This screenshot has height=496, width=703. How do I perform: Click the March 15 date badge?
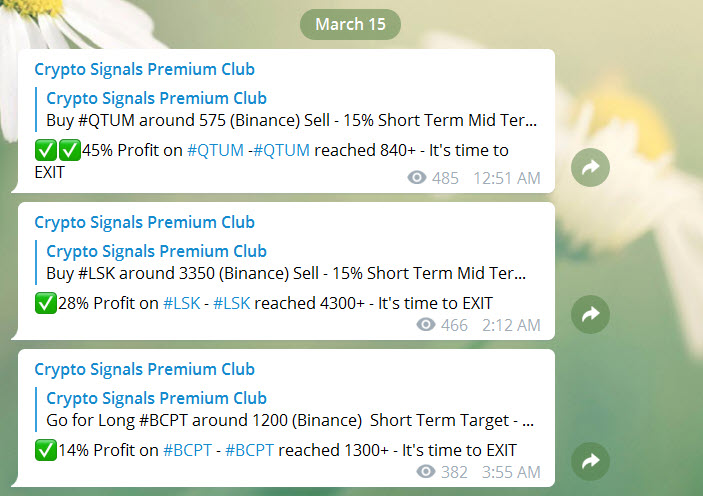(350, 24)
